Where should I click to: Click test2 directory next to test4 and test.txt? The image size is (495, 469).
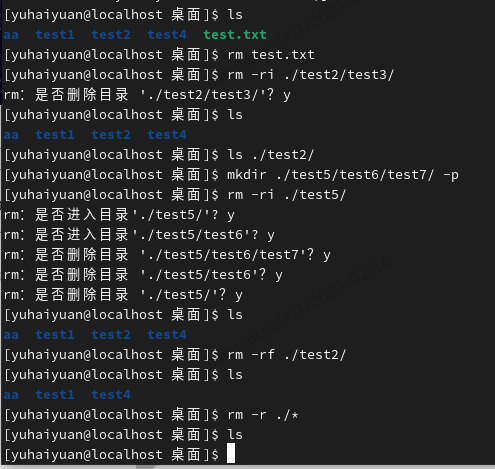pyautogui.click(x=111, y=35)
